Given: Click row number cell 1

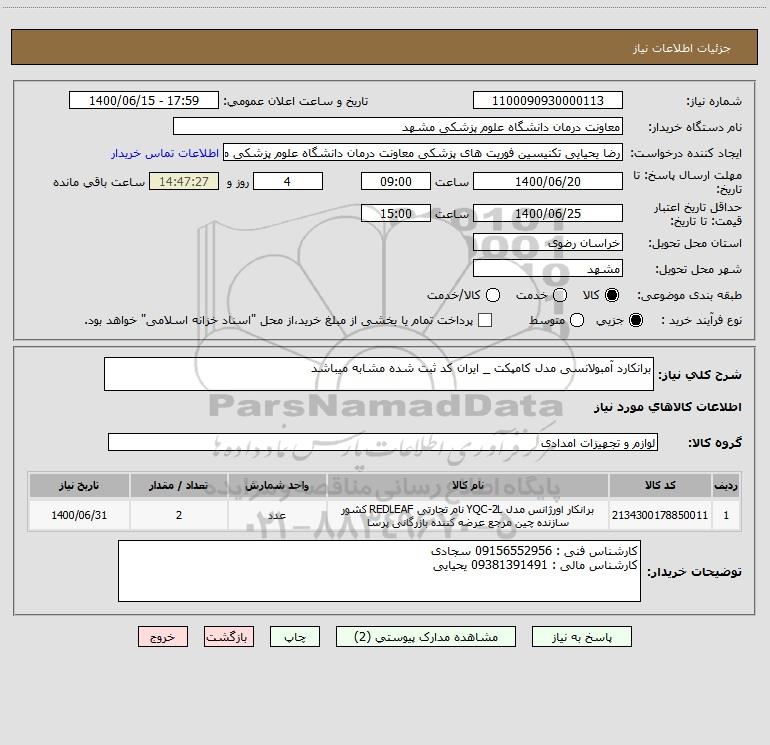Looking at the screenshot, I should click(726, 515).
